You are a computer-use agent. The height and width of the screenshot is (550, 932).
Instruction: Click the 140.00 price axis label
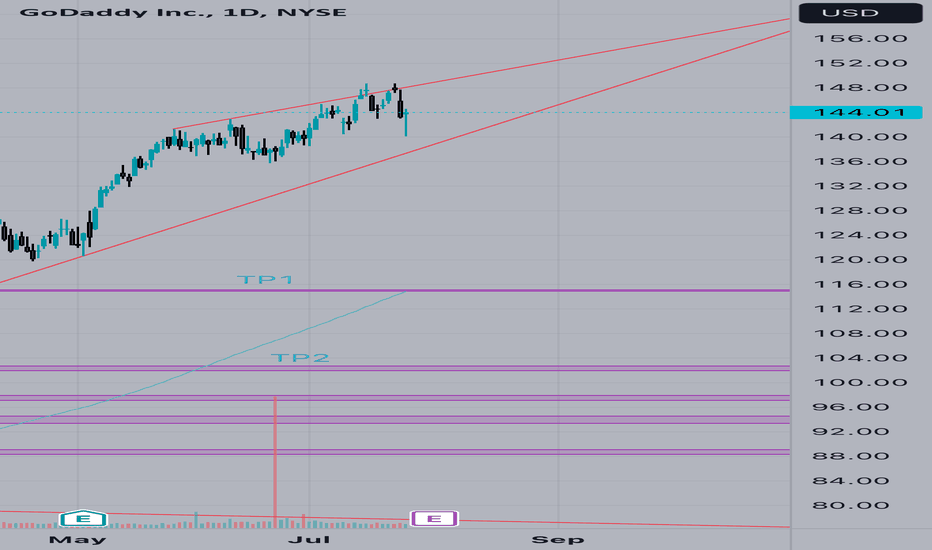click(860, 137)
